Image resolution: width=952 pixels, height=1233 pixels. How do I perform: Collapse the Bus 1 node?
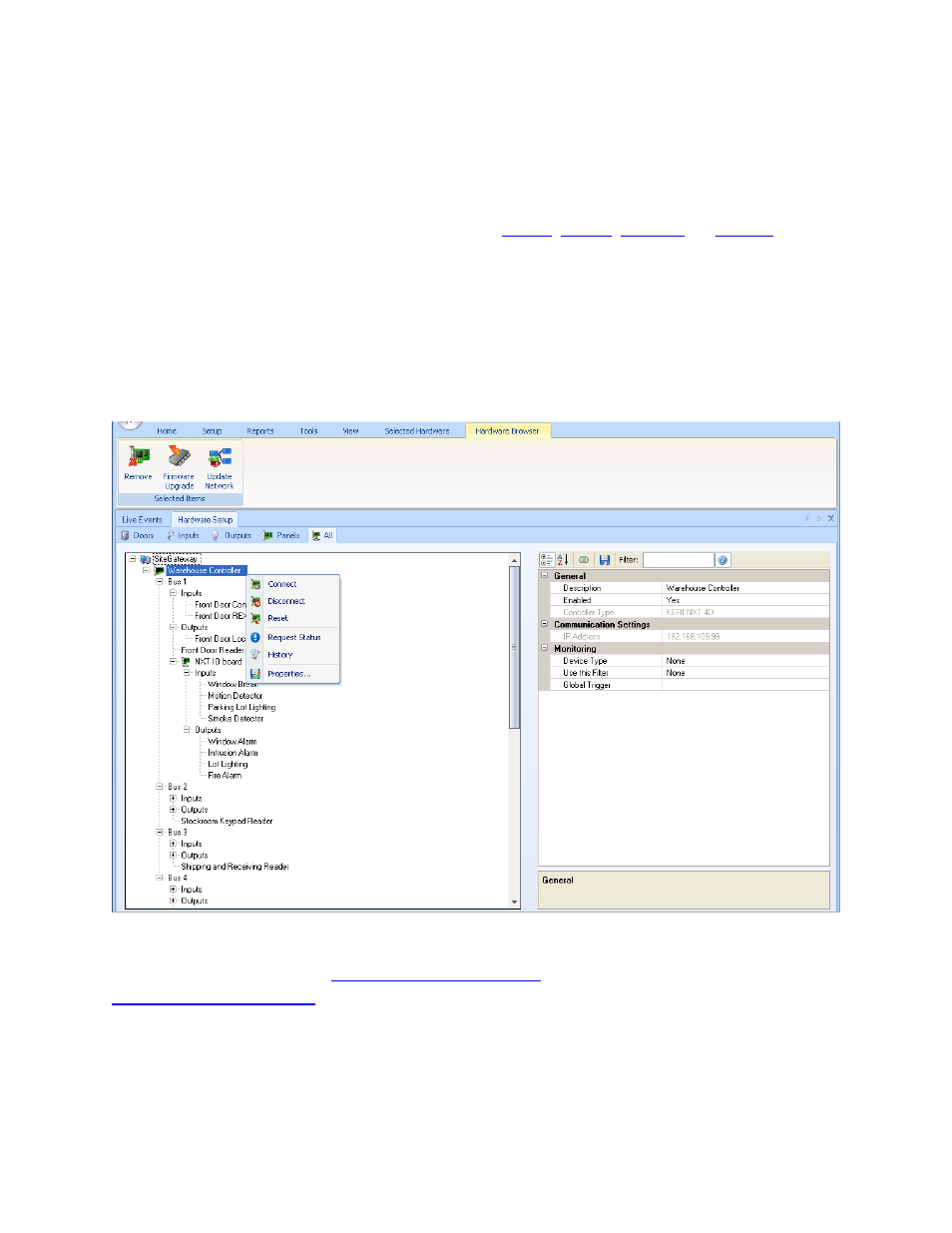click(x=160, y=581)
